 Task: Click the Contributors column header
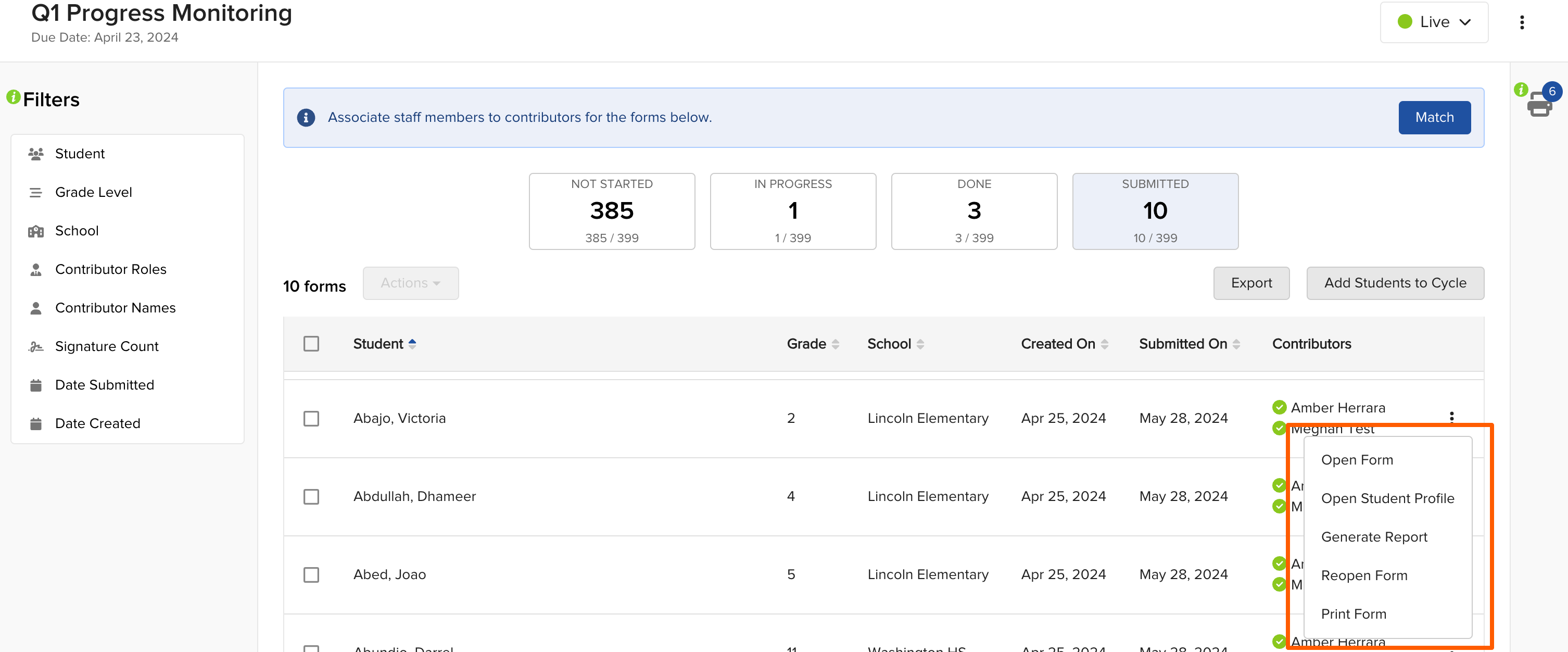(x=1311, y=344)
